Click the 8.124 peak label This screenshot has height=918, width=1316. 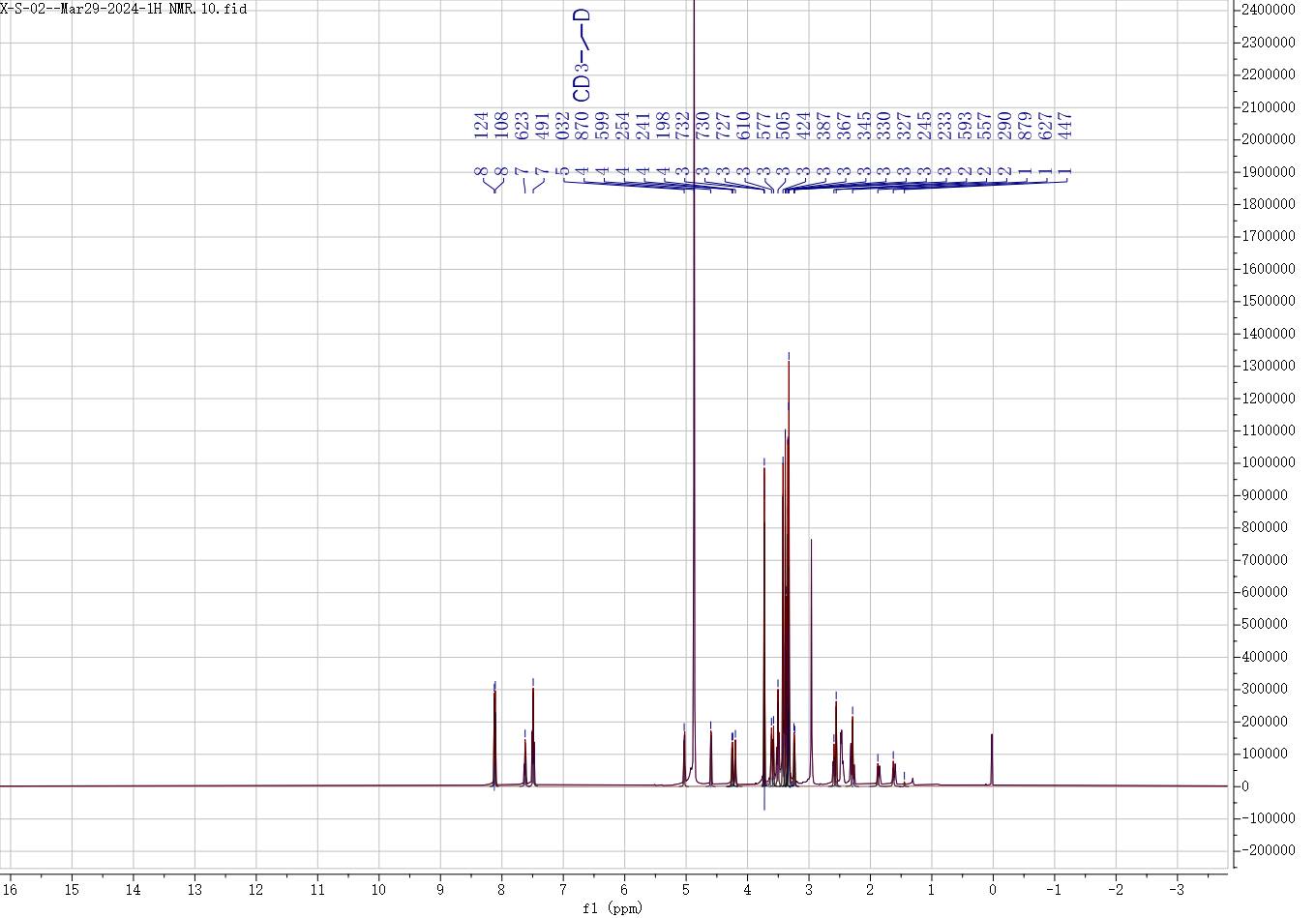pyautogui.click(x=482, y=126)
